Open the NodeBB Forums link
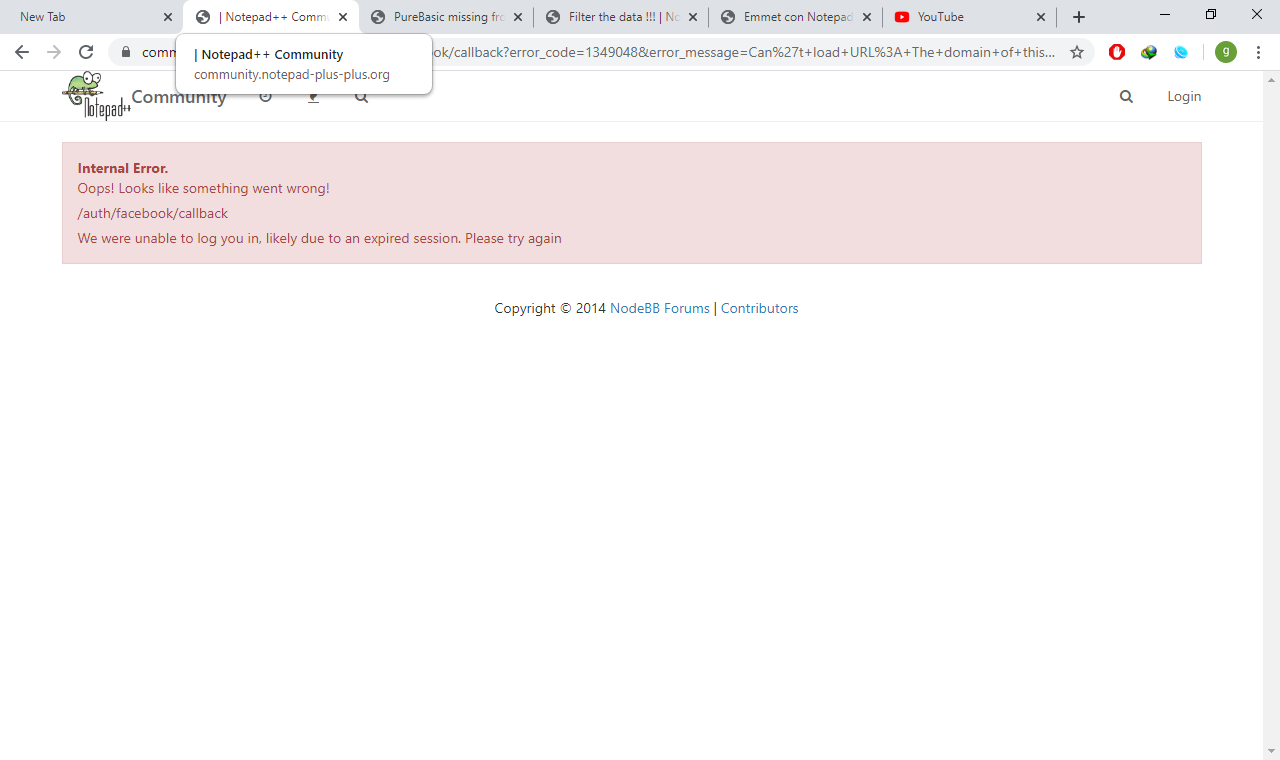 [x=660, y=308]
